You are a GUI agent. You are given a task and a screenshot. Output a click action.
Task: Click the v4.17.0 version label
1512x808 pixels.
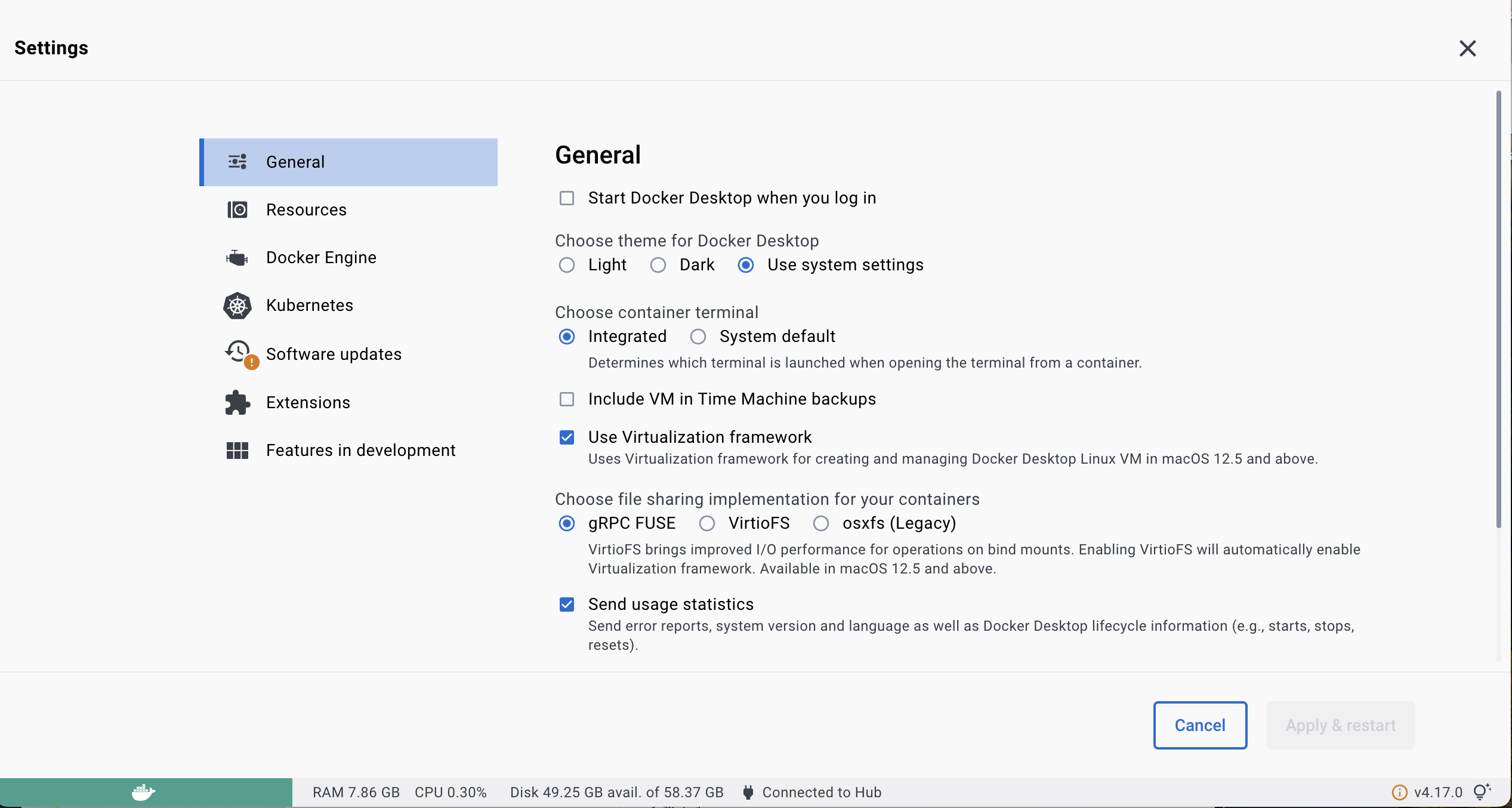click(1438, 792)
